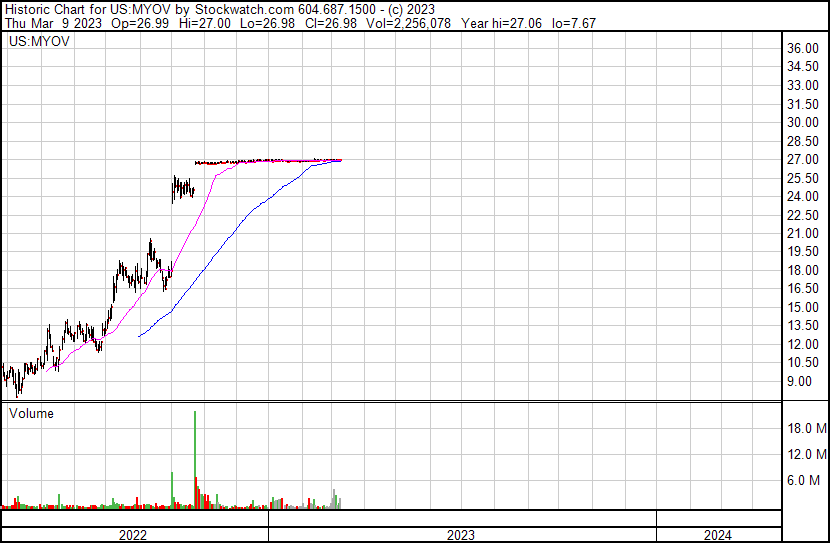The height and width of the screenshot is (543, 830).
Task: Select the 2023 year label on the timeline
Action: pos(461,535)
